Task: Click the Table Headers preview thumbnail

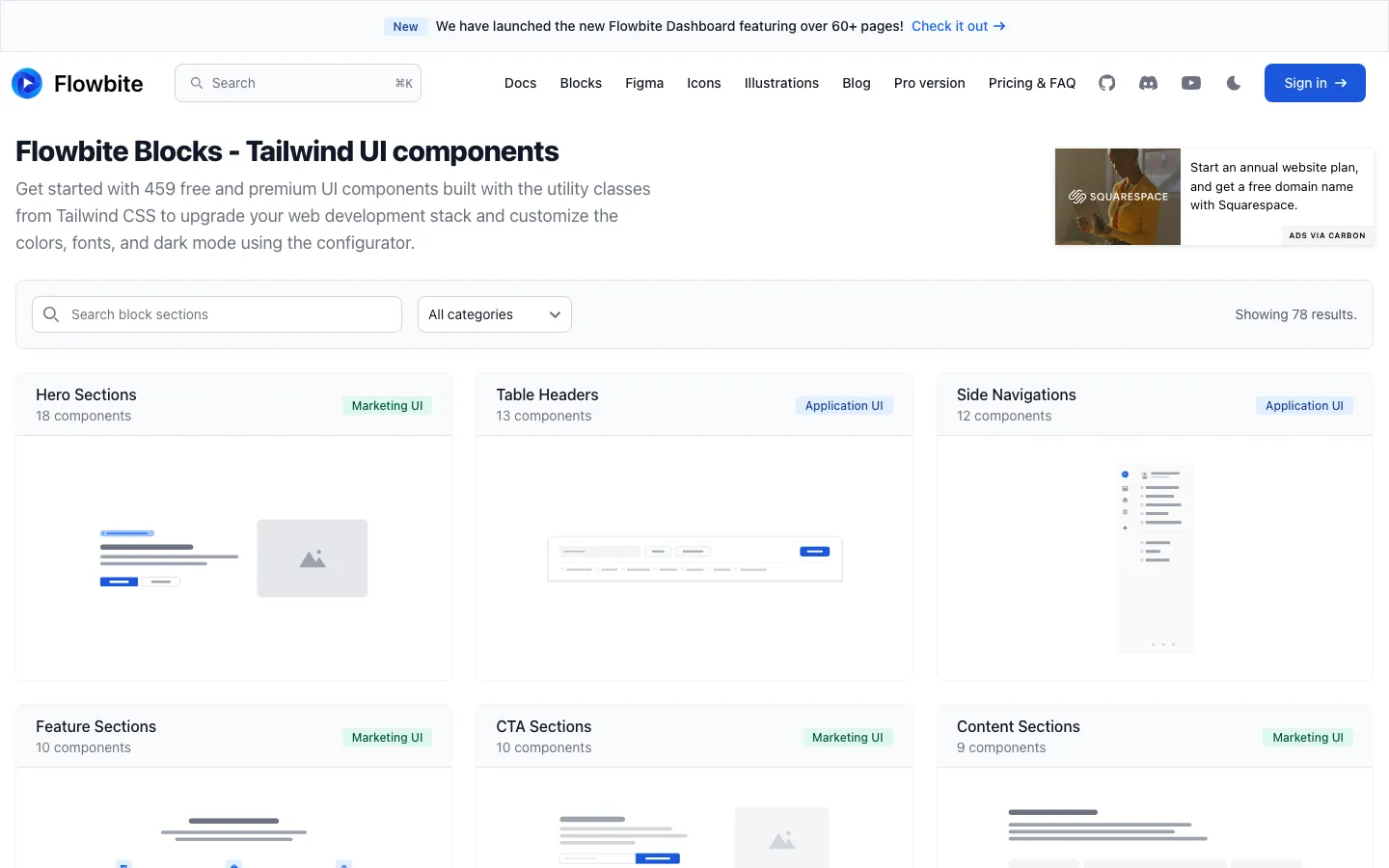Action: coord(694,558)
